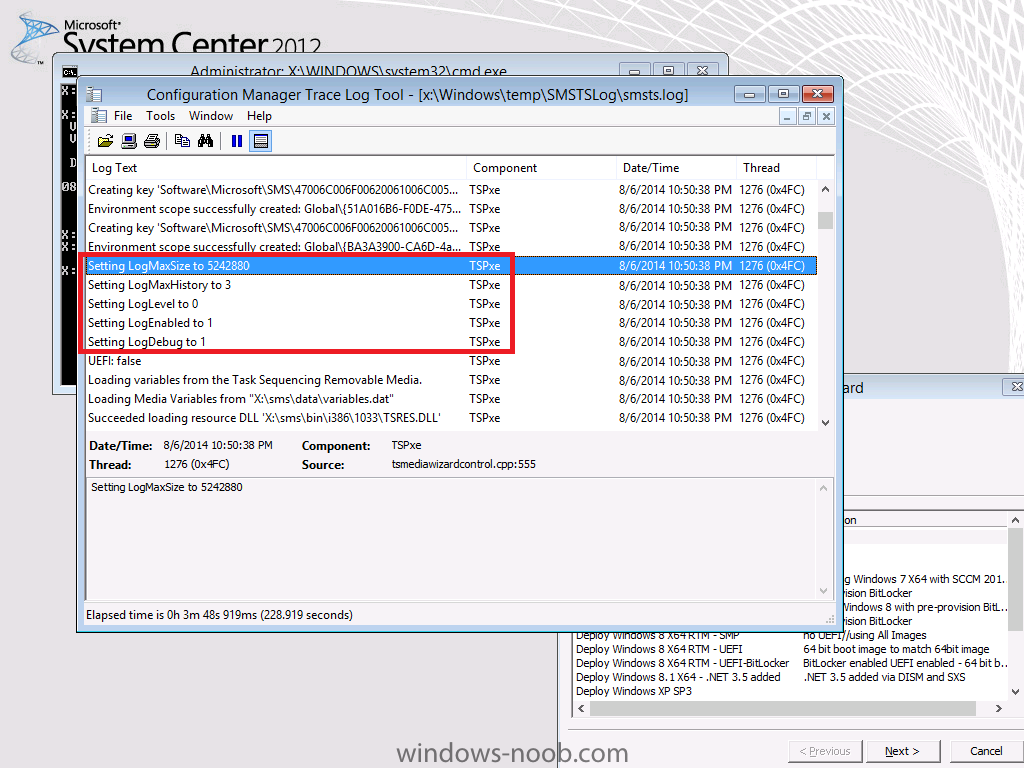
Task: Select 'Deploy Windows 8.1 X64 - .NET 3.5 added'
Action: 678,677
